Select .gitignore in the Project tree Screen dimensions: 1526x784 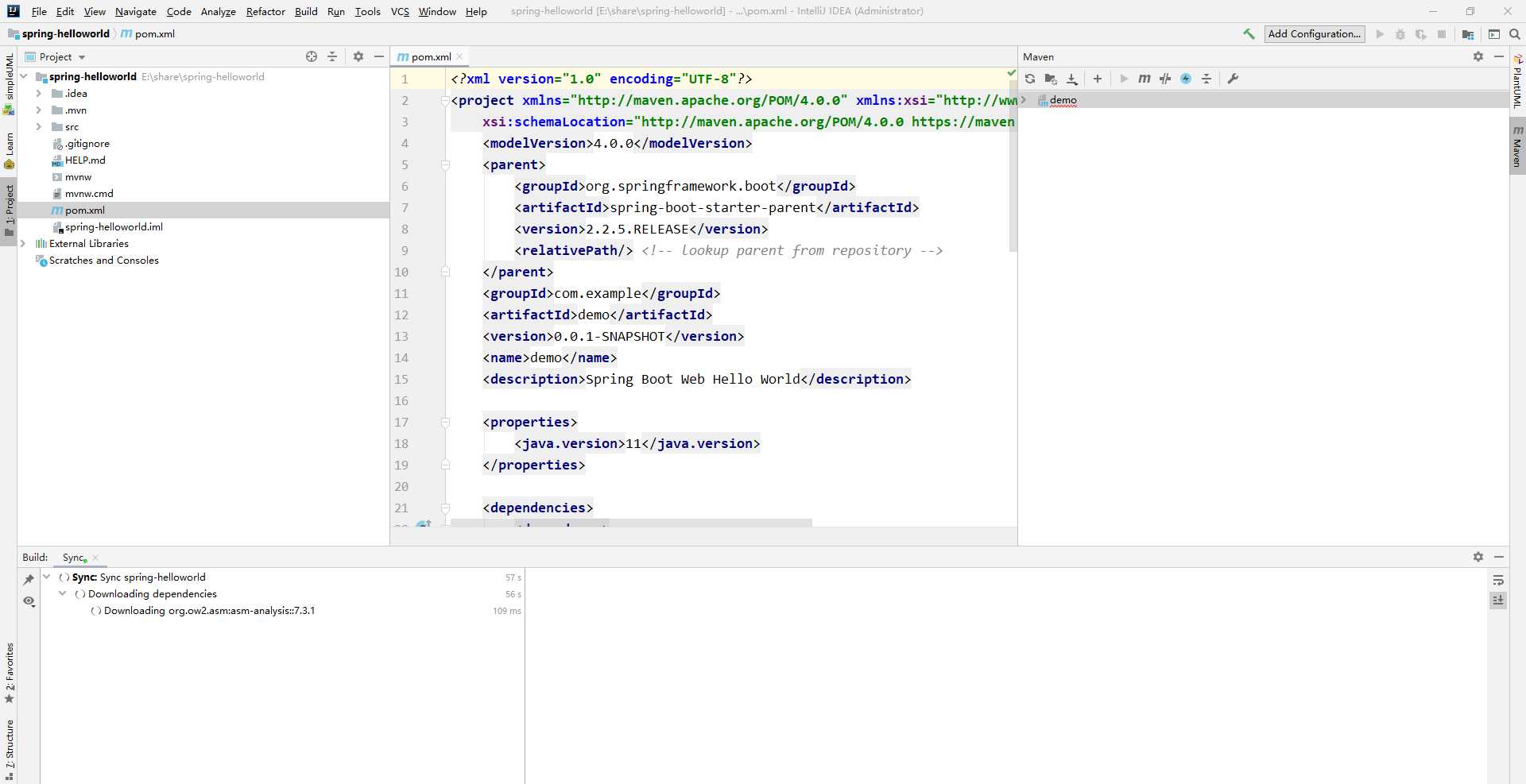pyautogui.click(x=87, y=144)
